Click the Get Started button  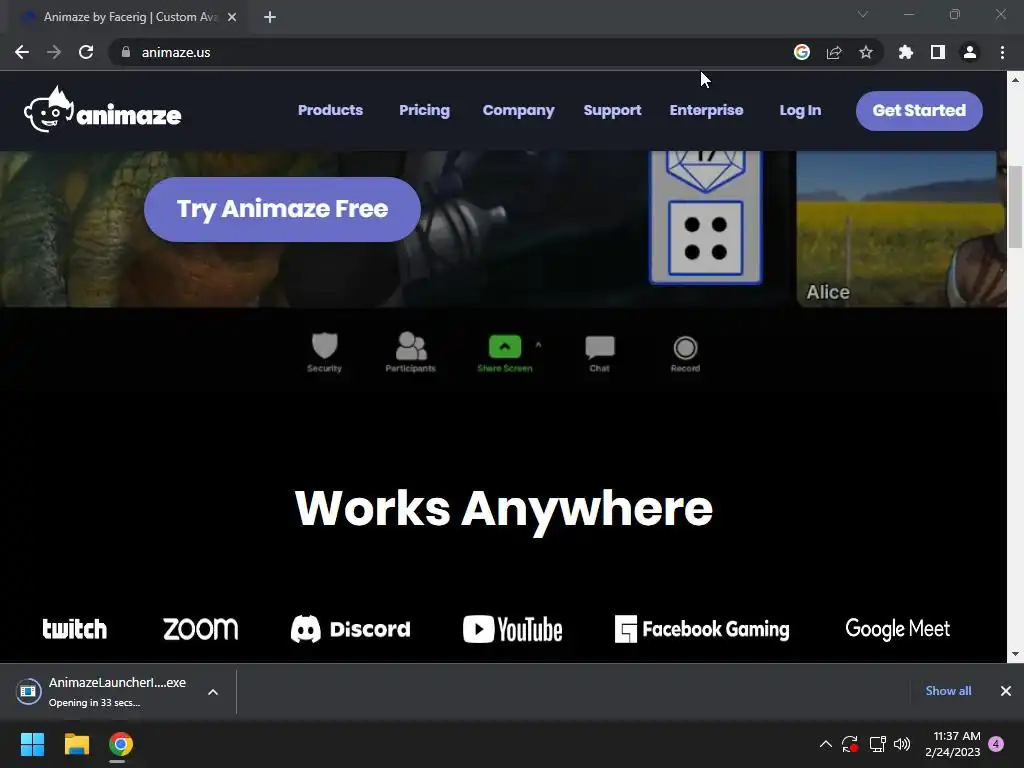pyautogui.click(x=920, y=110)
